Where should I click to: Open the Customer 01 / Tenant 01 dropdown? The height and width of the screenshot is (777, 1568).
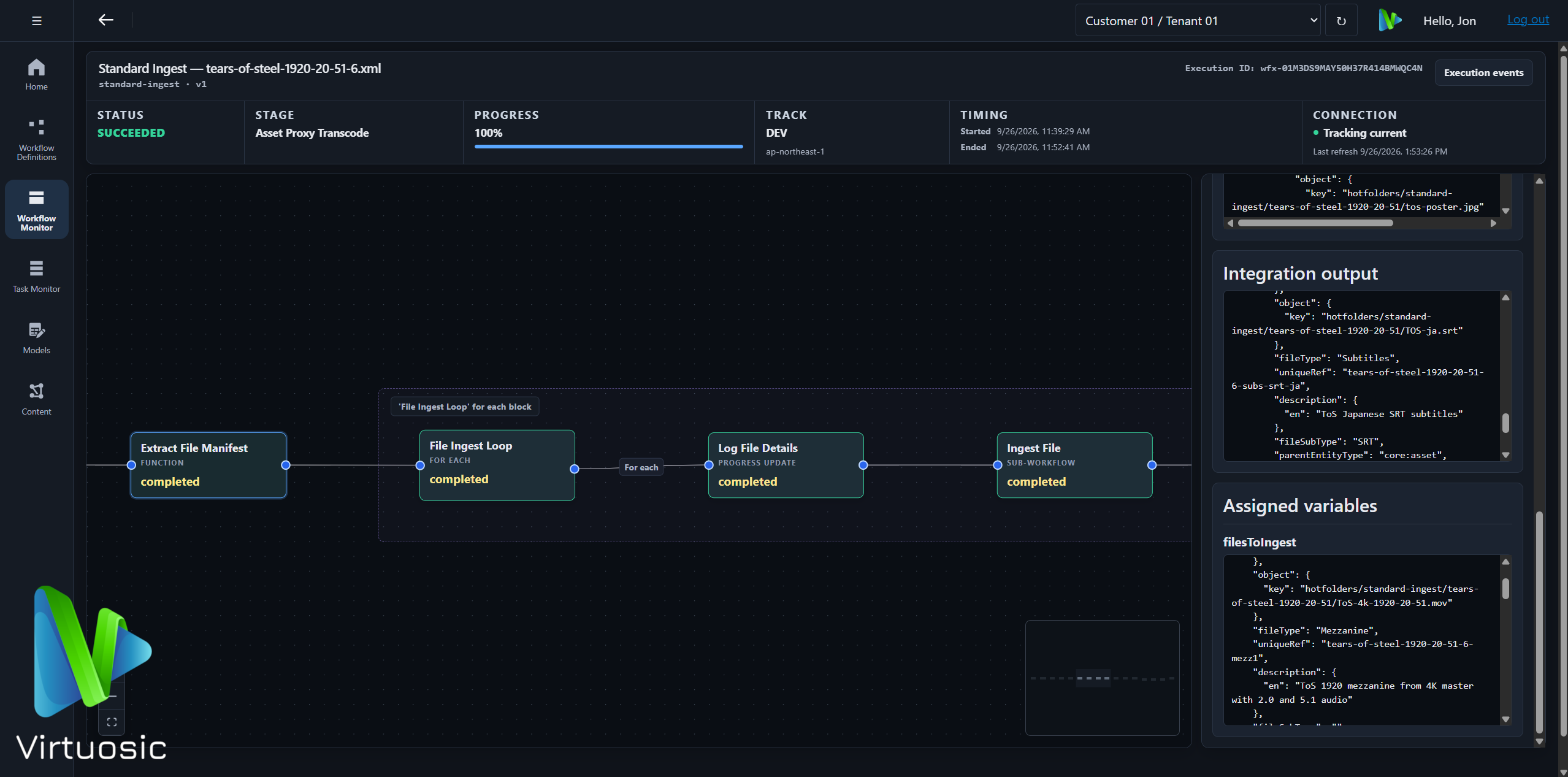pyautogui.click(x=1198, y=21)
